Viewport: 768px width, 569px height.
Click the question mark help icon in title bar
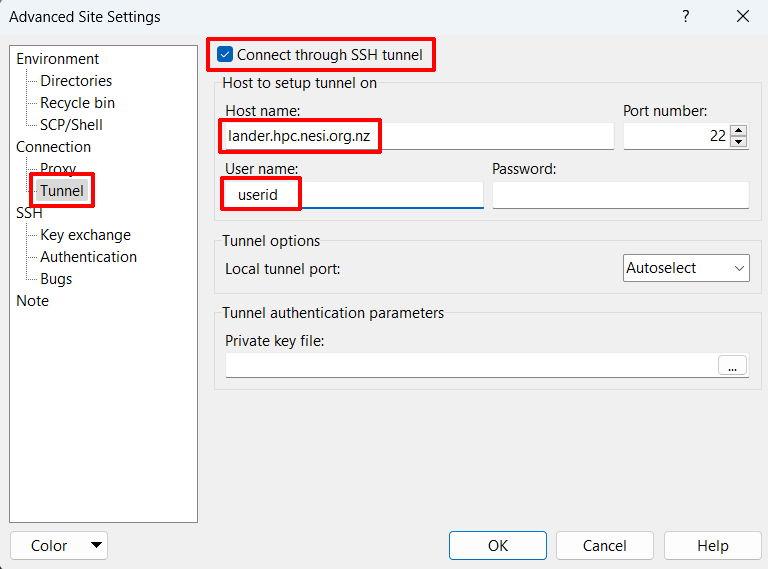click(686, 16)
